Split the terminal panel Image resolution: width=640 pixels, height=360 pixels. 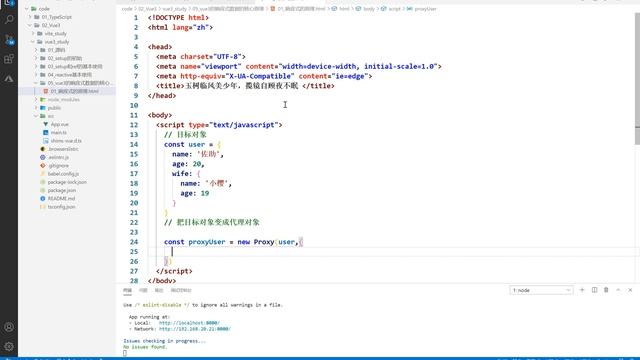tap(594, 290)
